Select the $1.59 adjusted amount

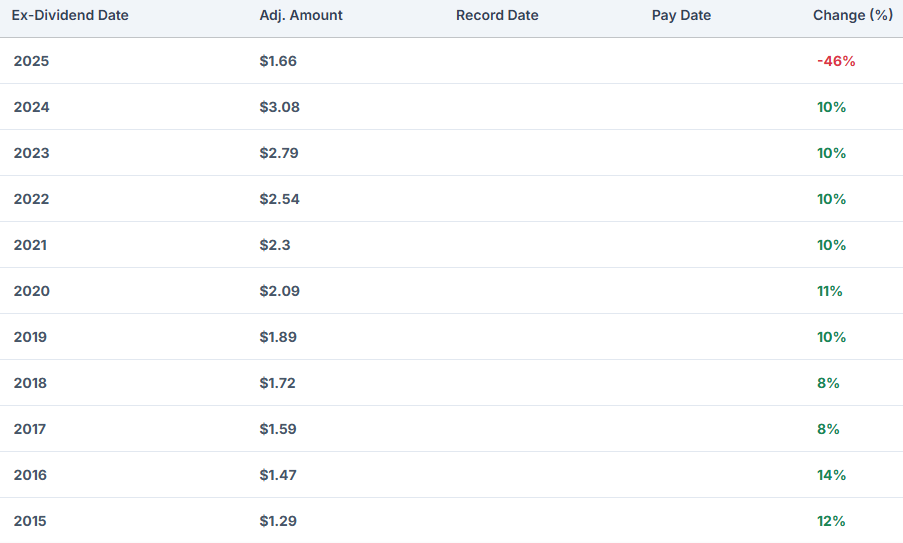point(278,429)
